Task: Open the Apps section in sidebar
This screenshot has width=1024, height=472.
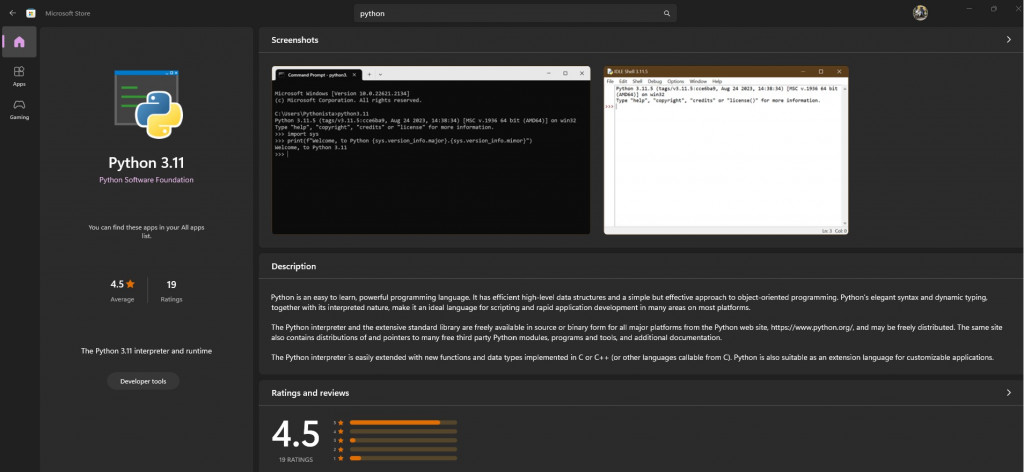Action: point(20,76)
